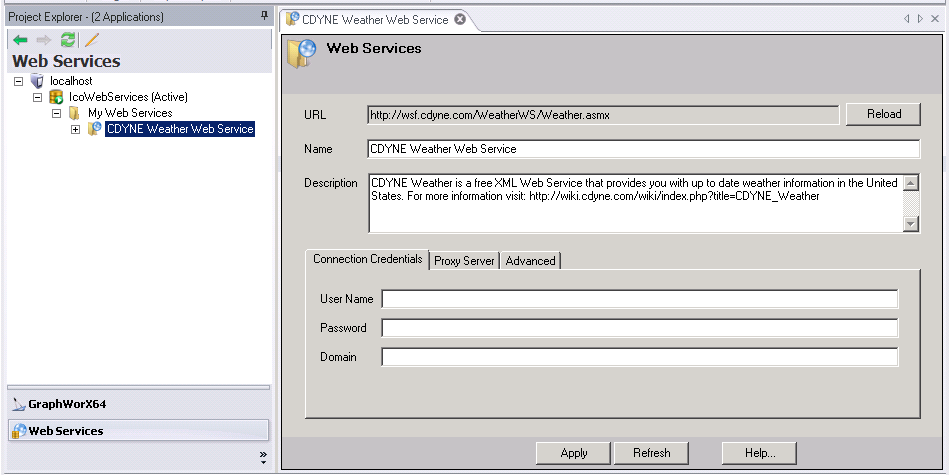Click the My Web Services folder
Screen dimensions: 950x475
(x=129, y=113)
